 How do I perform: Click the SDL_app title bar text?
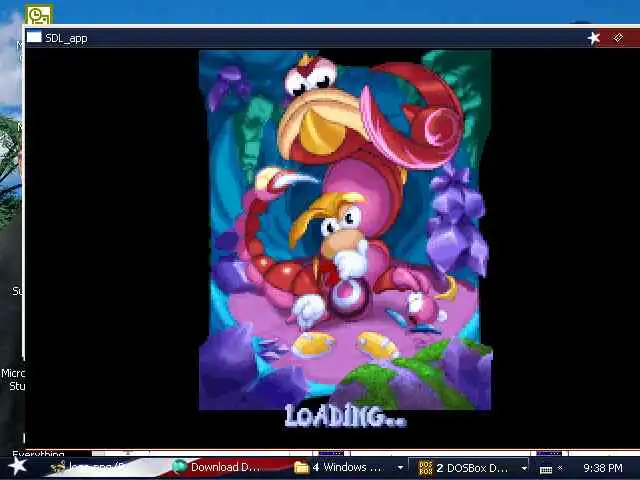66,38
